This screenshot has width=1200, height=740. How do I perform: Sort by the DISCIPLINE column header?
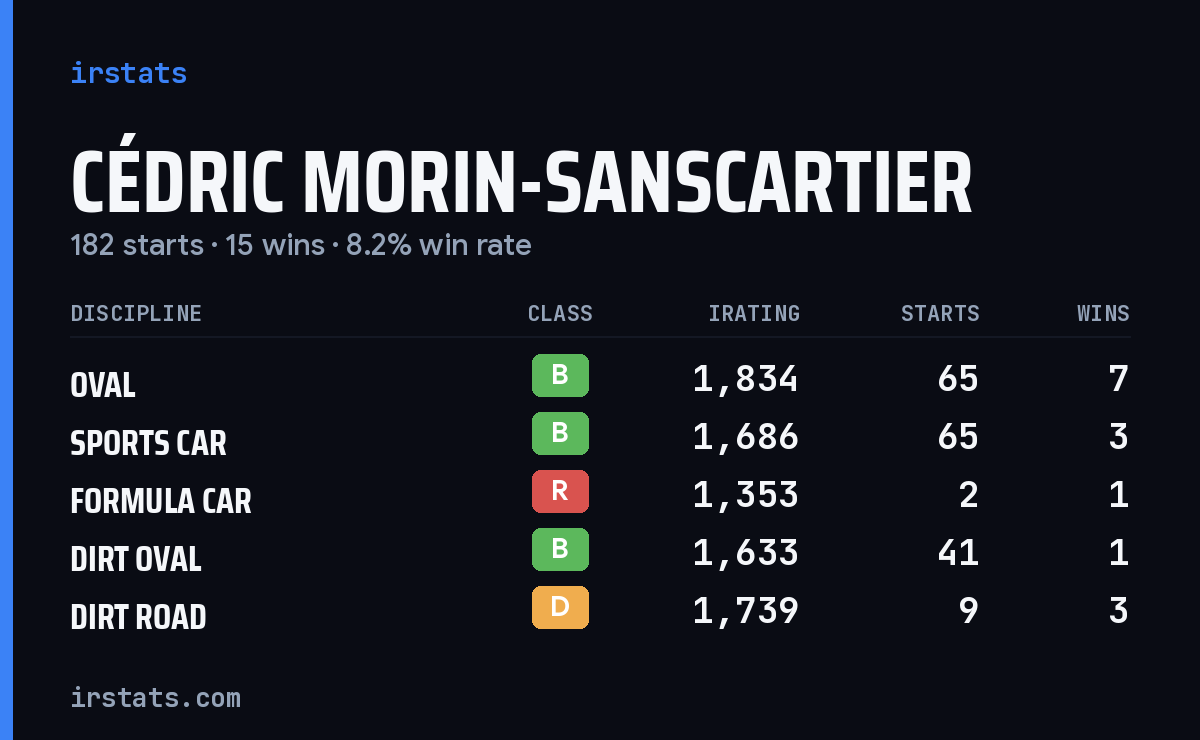[136, 314]
